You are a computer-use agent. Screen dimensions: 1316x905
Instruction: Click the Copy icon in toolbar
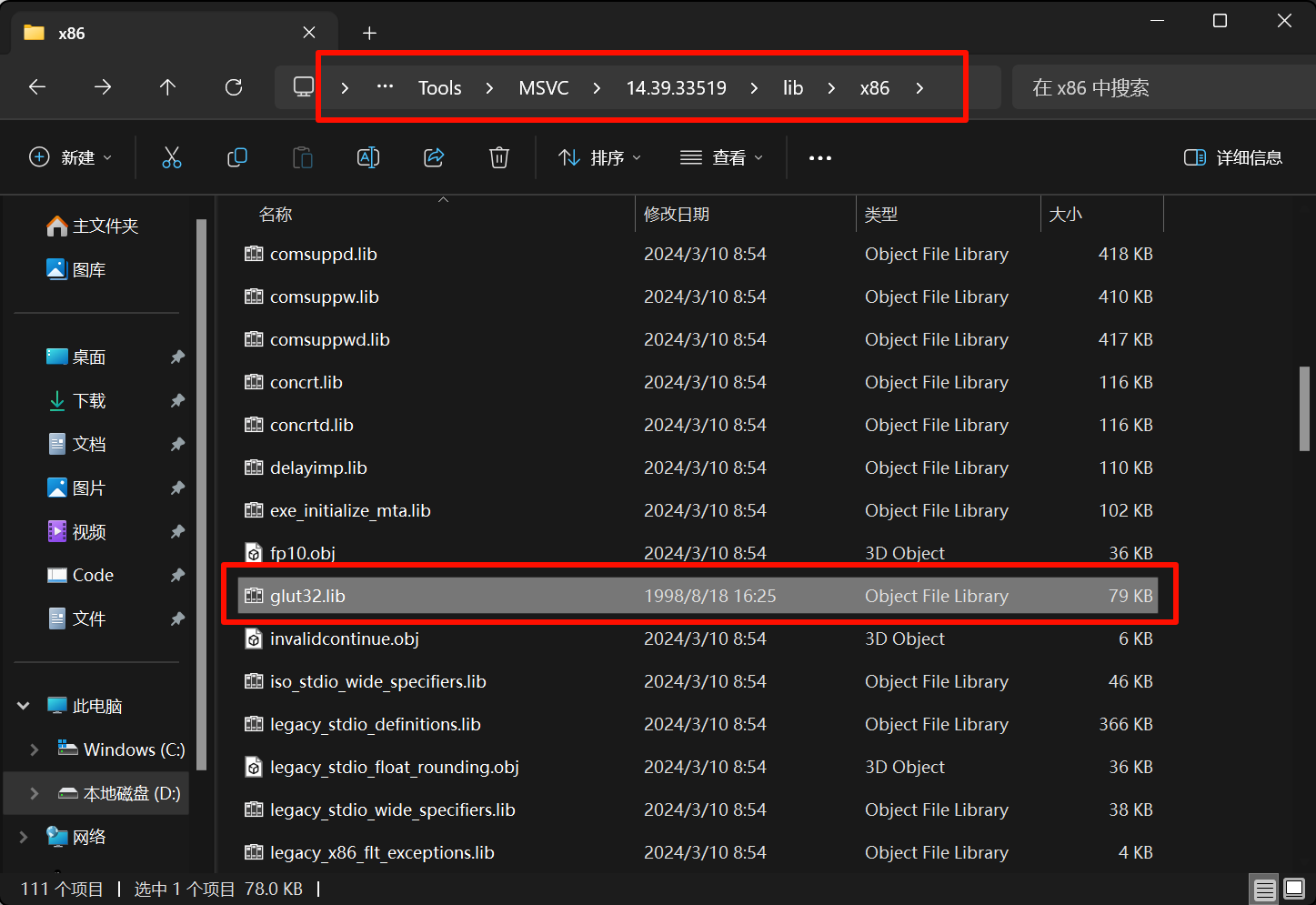click(x=237, y=157)
